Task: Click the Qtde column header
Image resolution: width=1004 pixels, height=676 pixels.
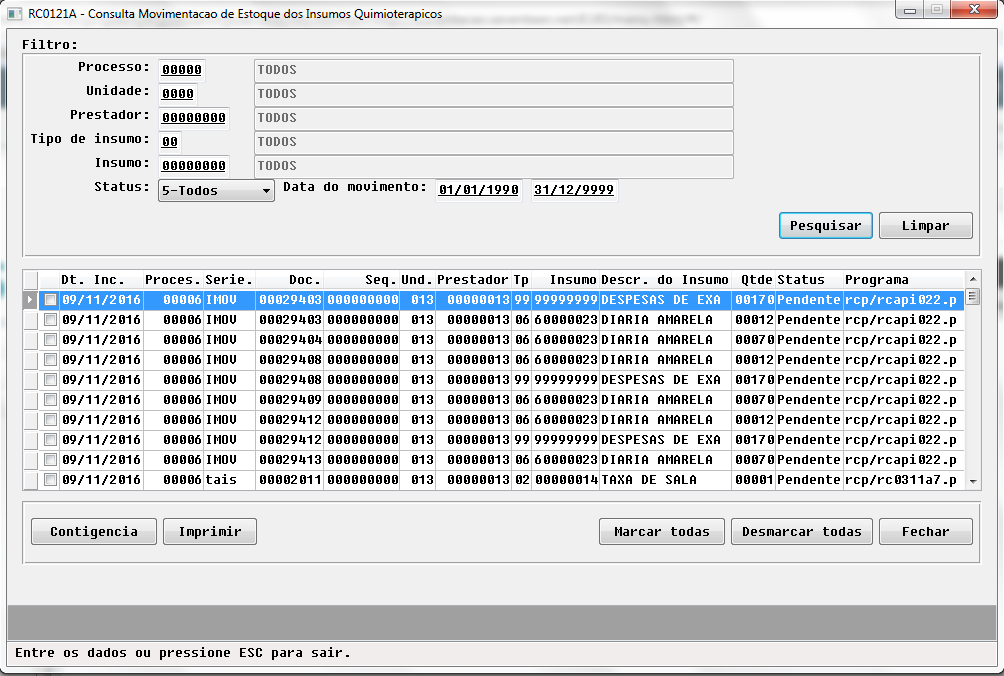Action: pyautogui.click(x=754, y=280)
